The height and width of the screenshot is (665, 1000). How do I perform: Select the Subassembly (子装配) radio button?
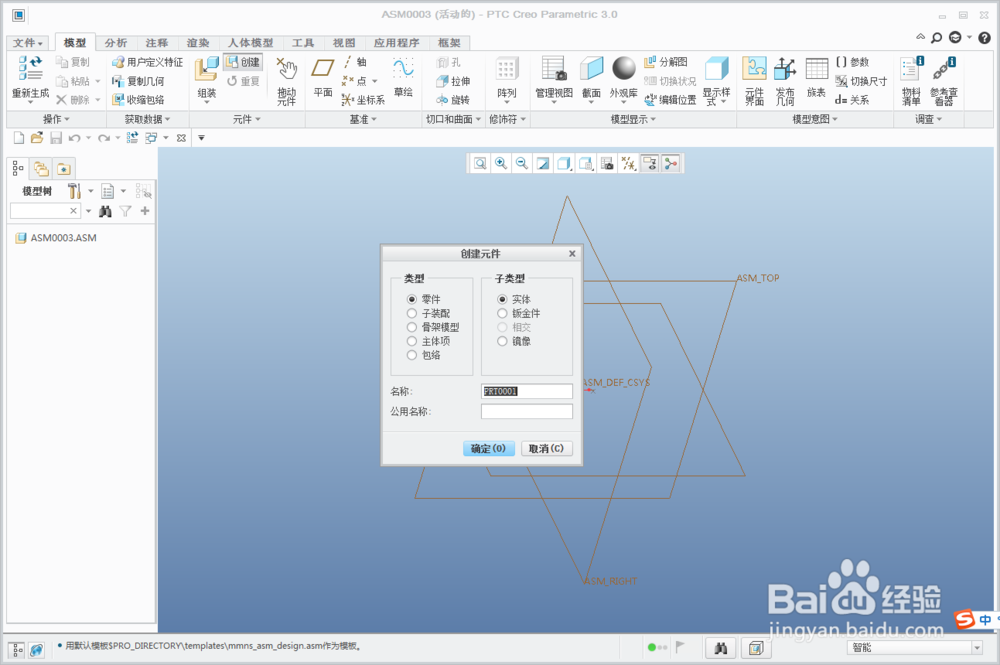(411, 313)
